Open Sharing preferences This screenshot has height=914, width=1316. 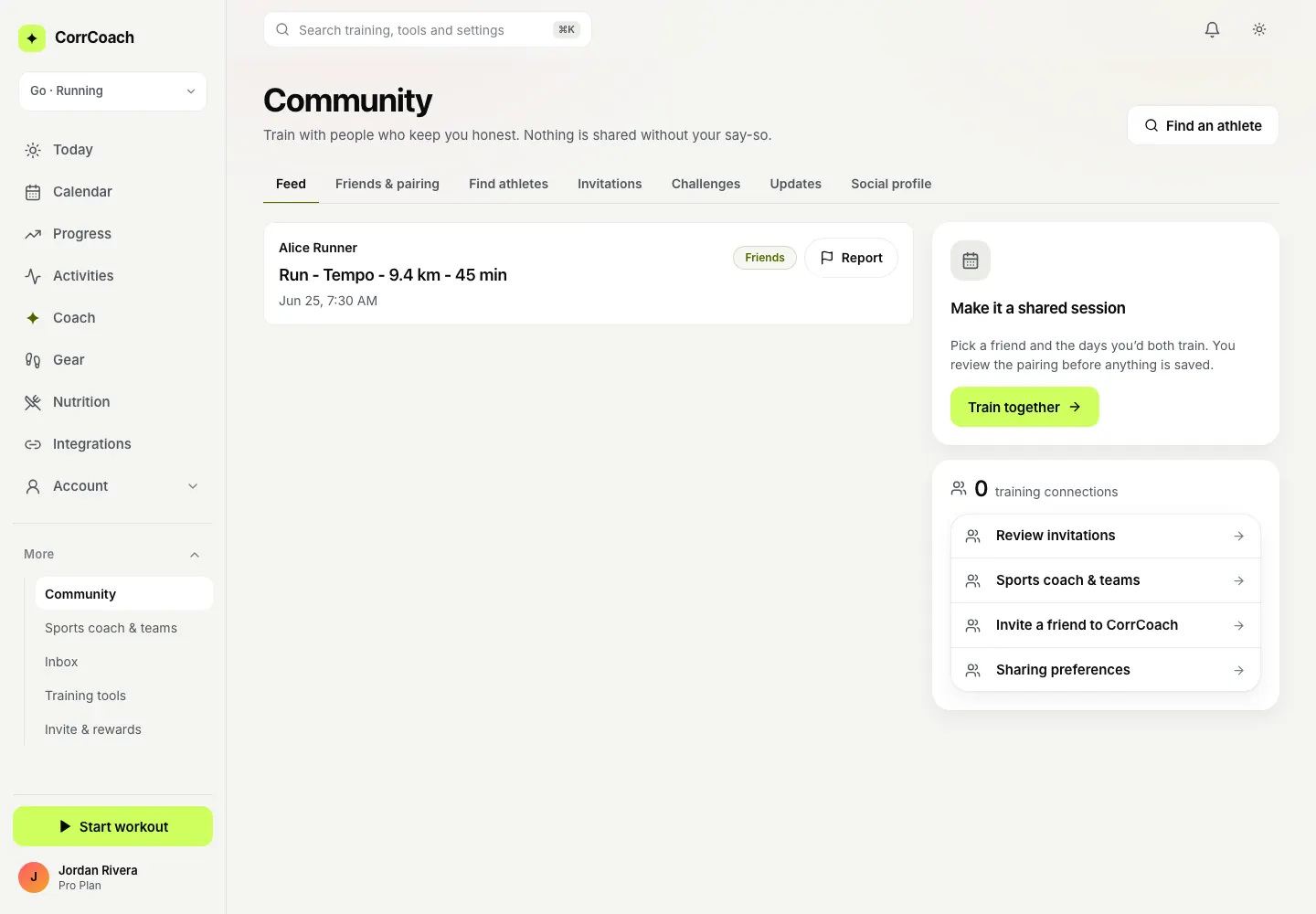tap(1106, 670)
